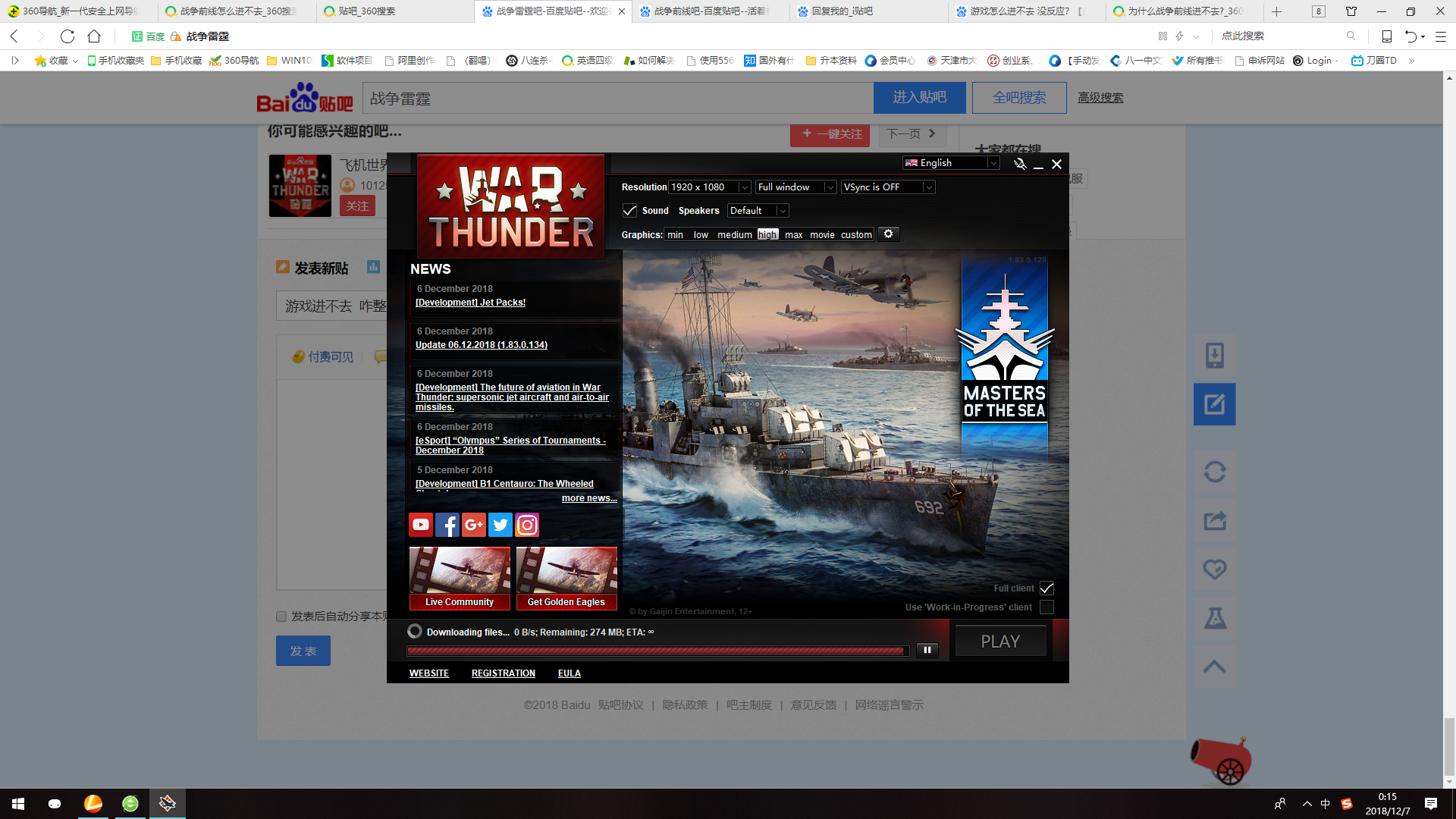Viewport: 1456px width, 819px height.
Task: Click the red download progress bar
Action: 657,651
